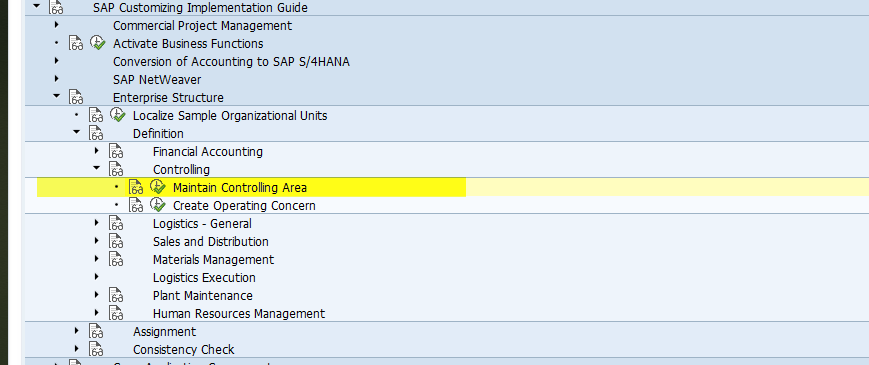The height and width of the screenshot is (365, 869).
Task: Run the Create Operating Concern execute icon
Action: point(158,205)
